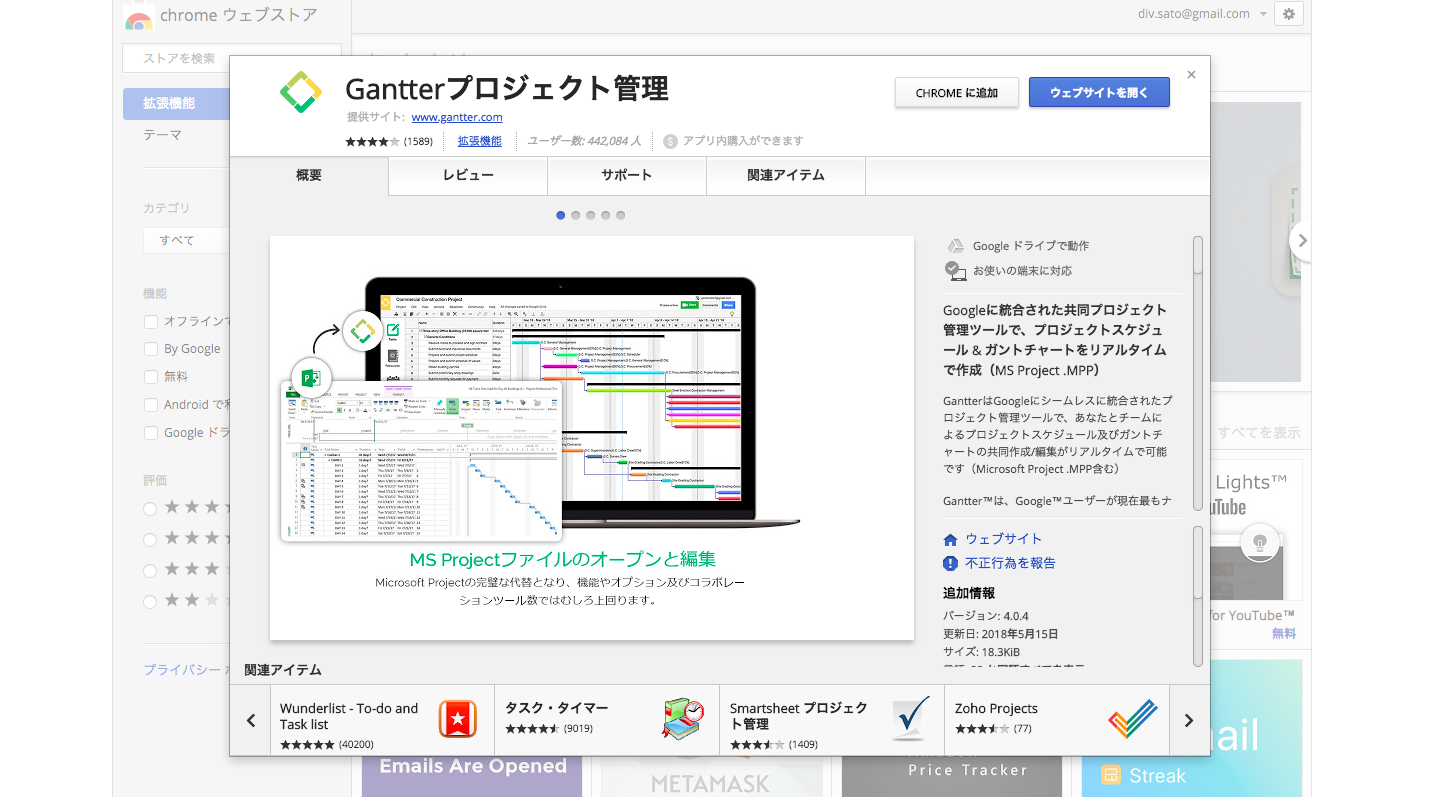
Task: Select the fifth screenshot carousel dot
Action: (621, 215)
